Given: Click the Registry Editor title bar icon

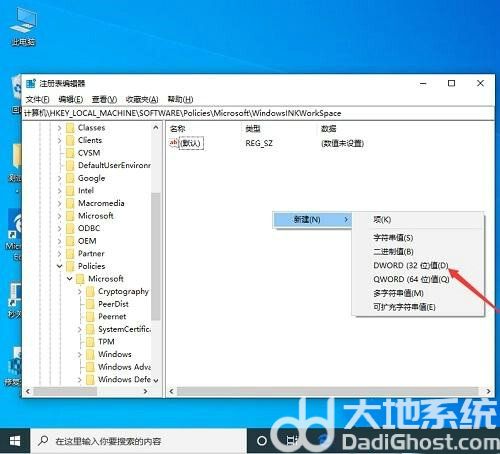Looking at the screenshot, I should coord(31,83).
